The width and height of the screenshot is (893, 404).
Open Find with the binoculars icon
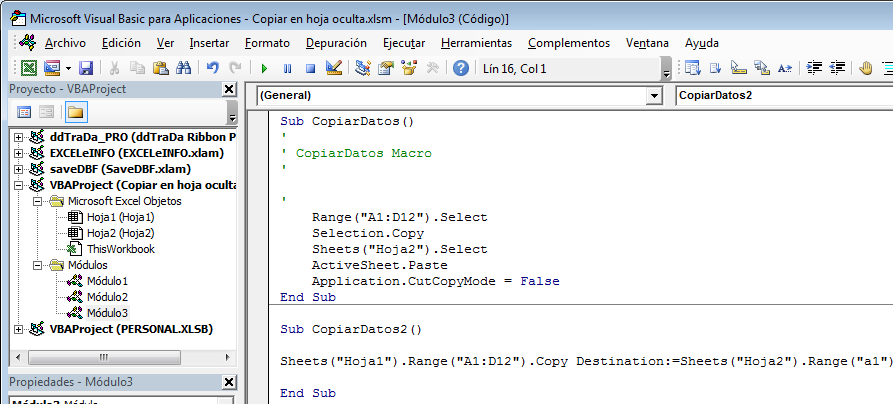click(x=183, y=68)
